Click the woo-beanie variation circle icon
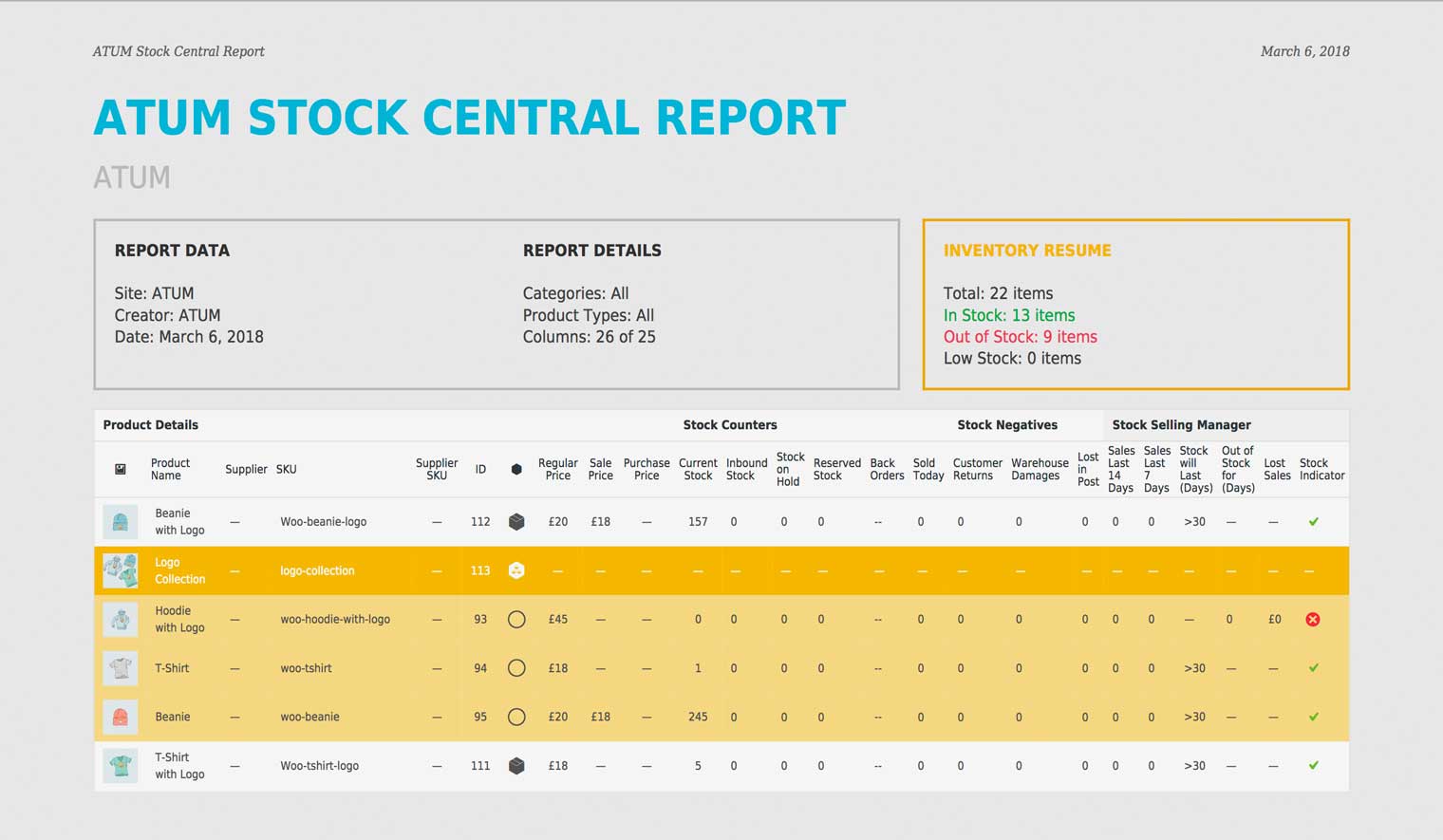1443x840 pixels. pyautogui.click(x=516, y=718)
